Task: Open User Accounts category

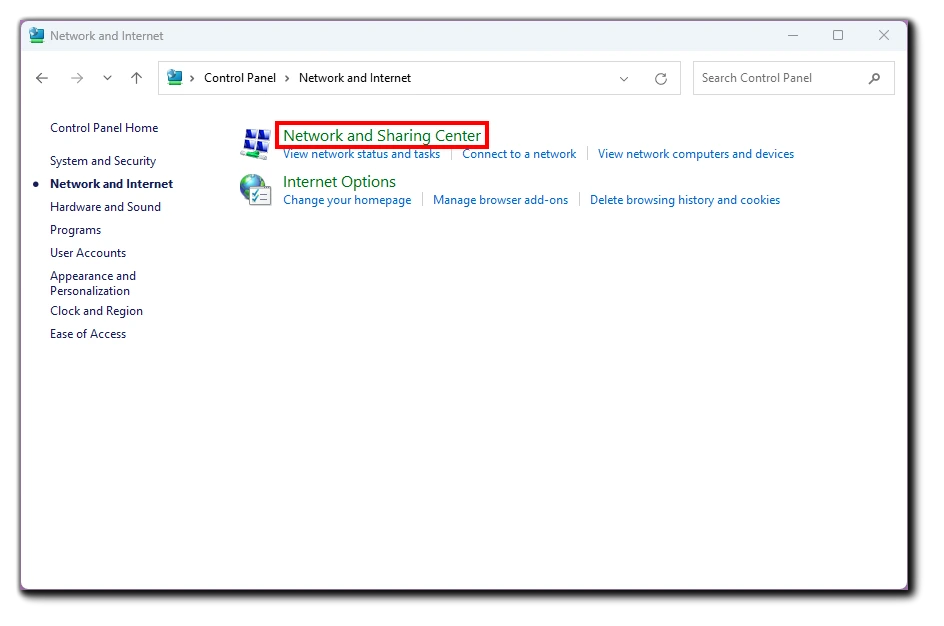Action: click(x=88, y=253)
